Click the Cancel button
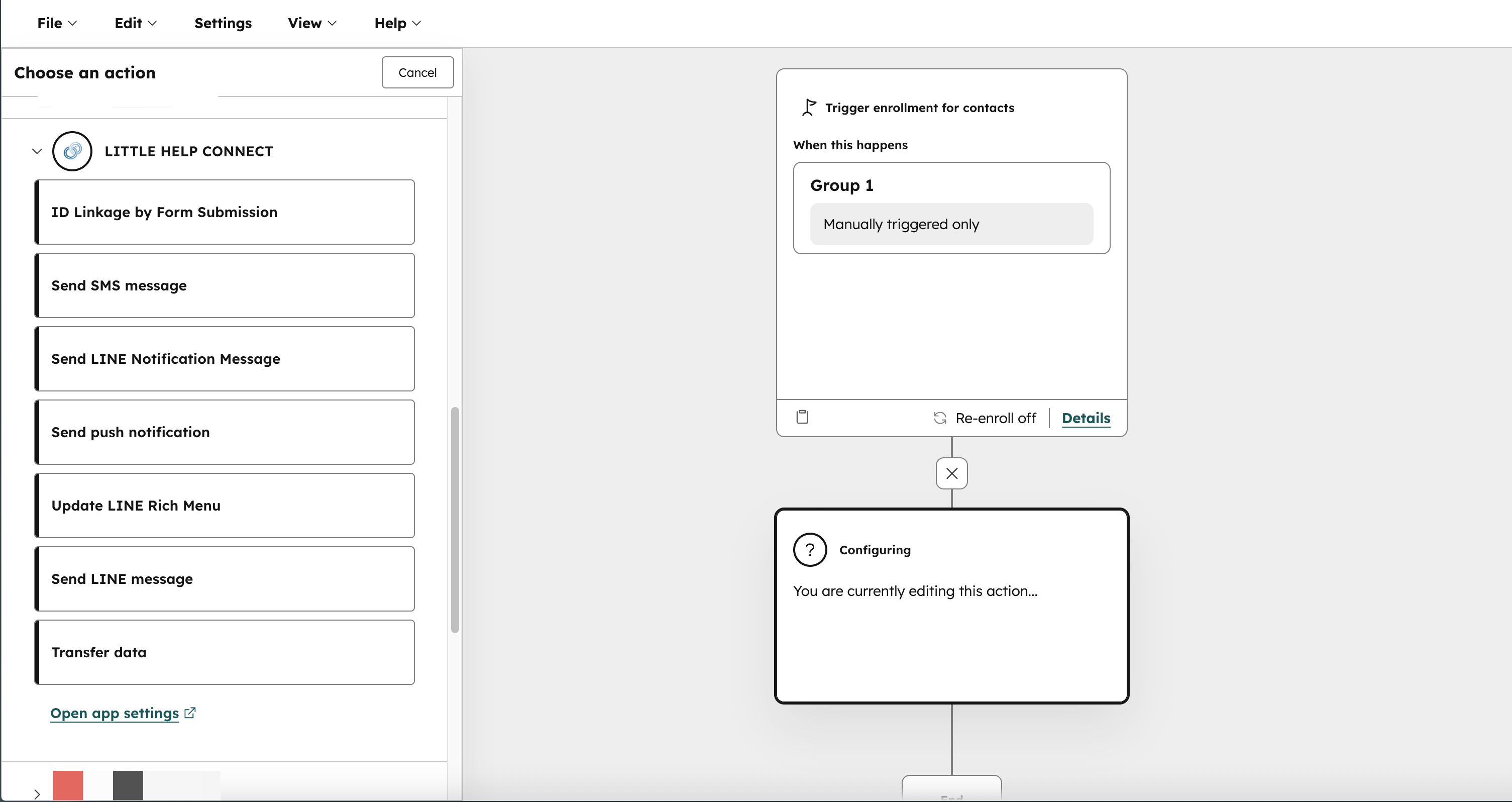 [x=417, y=72]
